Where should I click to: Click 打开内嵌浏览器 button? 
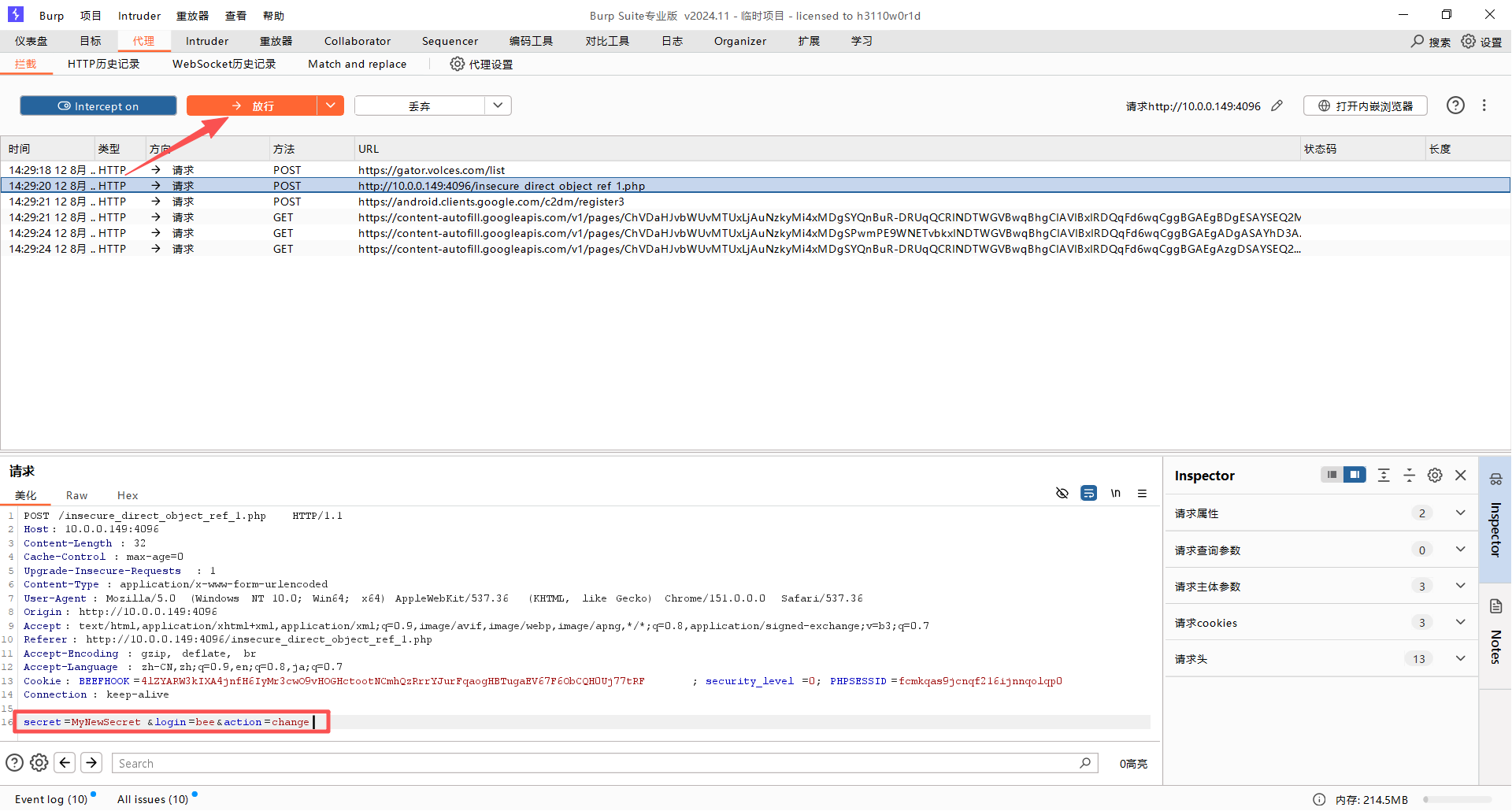(x=1366, y=106)
